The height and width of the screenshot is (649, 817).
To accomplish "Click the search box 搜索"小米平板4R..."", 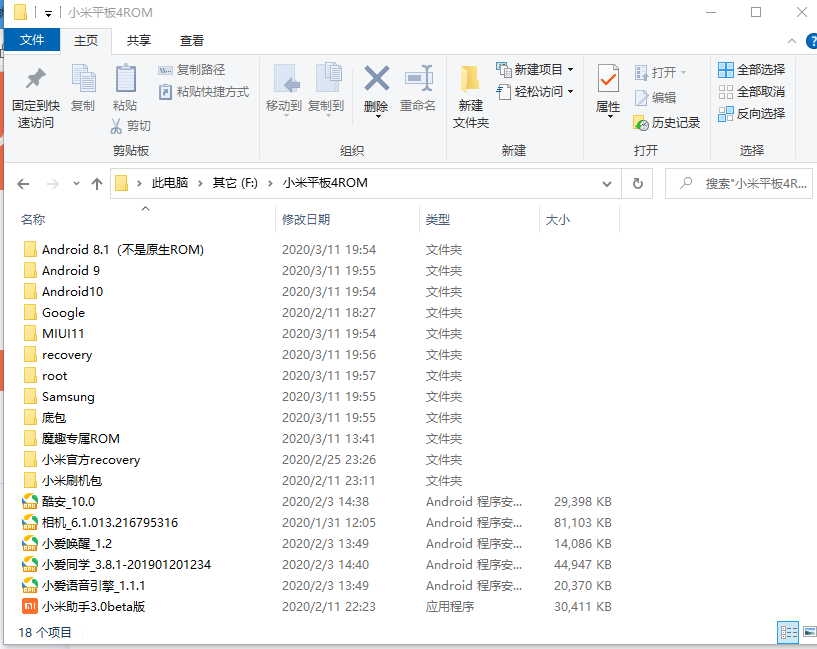I will (x=739, y=183).
